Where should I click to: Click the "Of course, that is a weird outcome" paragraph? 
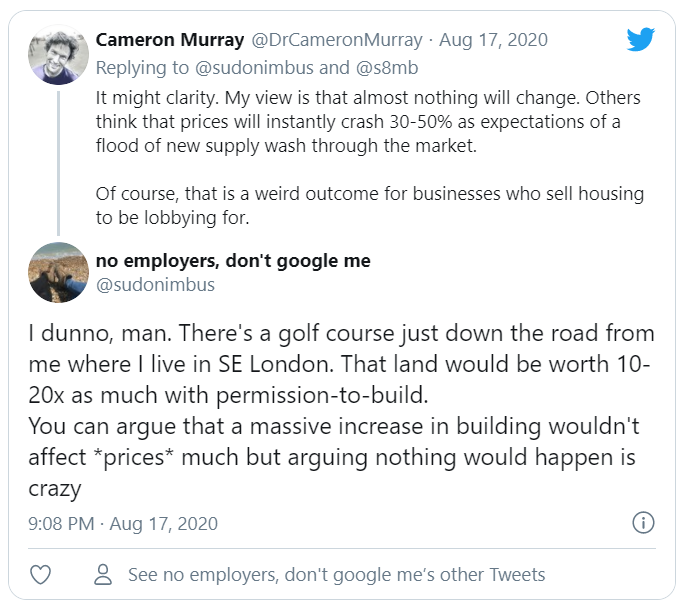(x=369, y=203)
